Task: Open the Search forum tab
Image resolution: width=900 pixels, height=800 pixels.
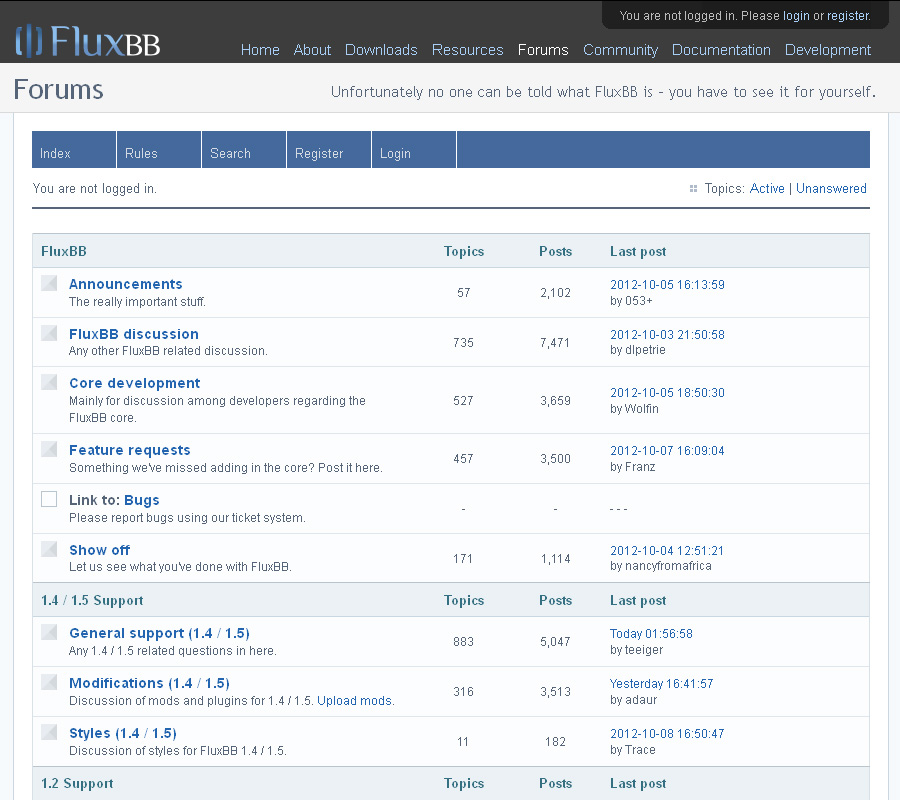Action: (x=244, y=150)
